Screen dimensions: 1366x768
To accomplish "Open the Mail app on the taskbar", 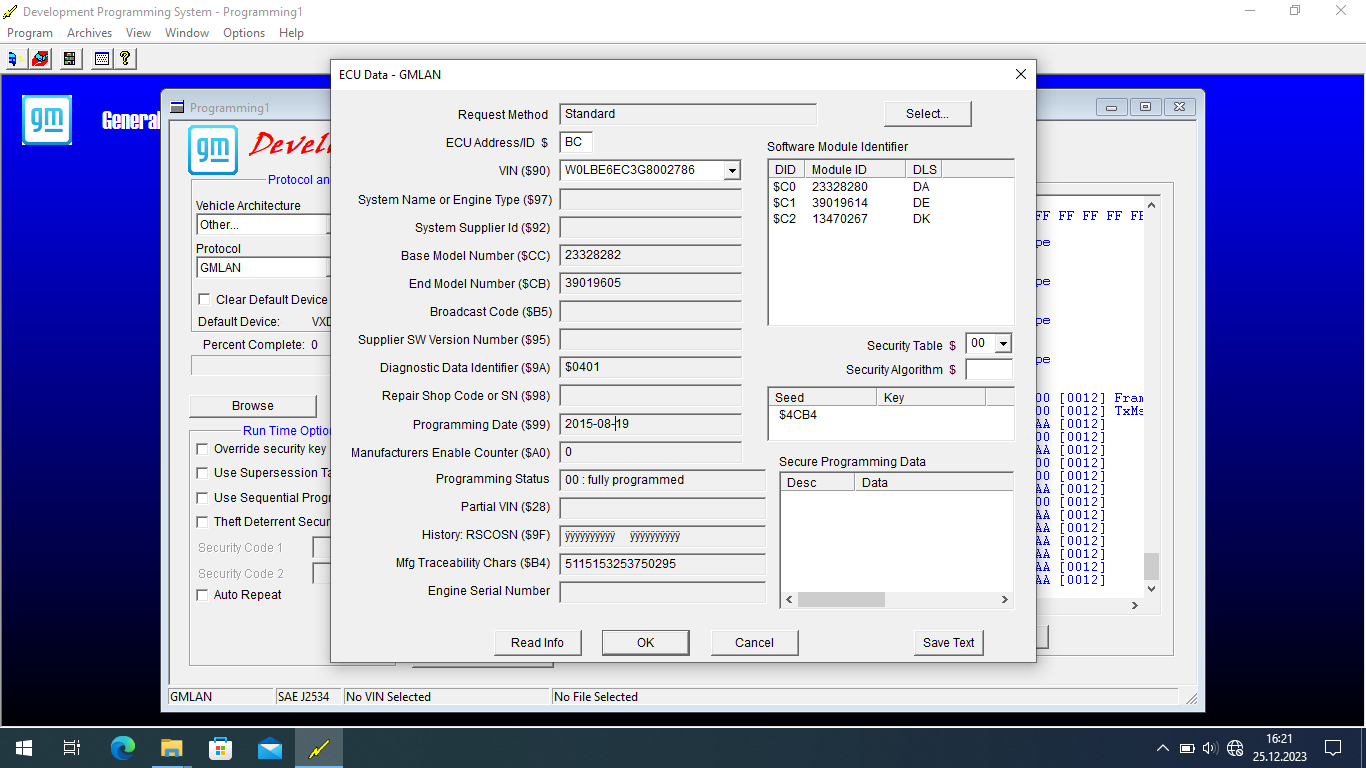I will click(269, 748).
